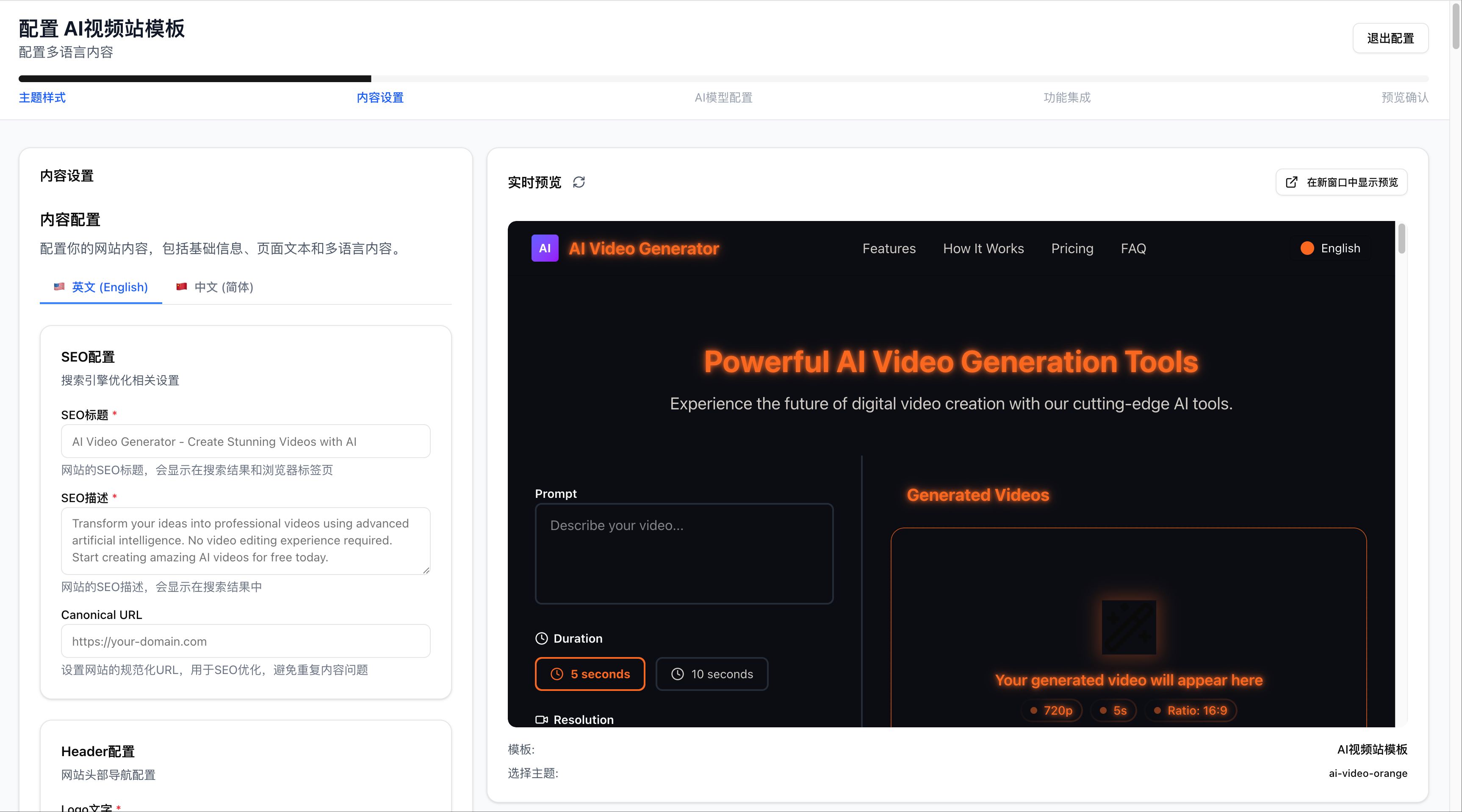Select the 5 seconds duration option

[590, 674]
